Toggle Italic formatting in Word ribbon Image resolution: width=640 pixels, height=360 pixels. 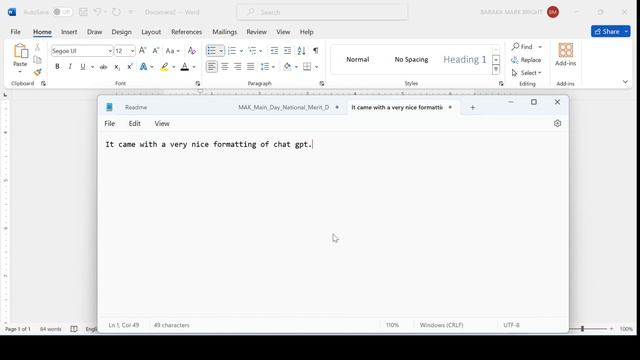70,67
